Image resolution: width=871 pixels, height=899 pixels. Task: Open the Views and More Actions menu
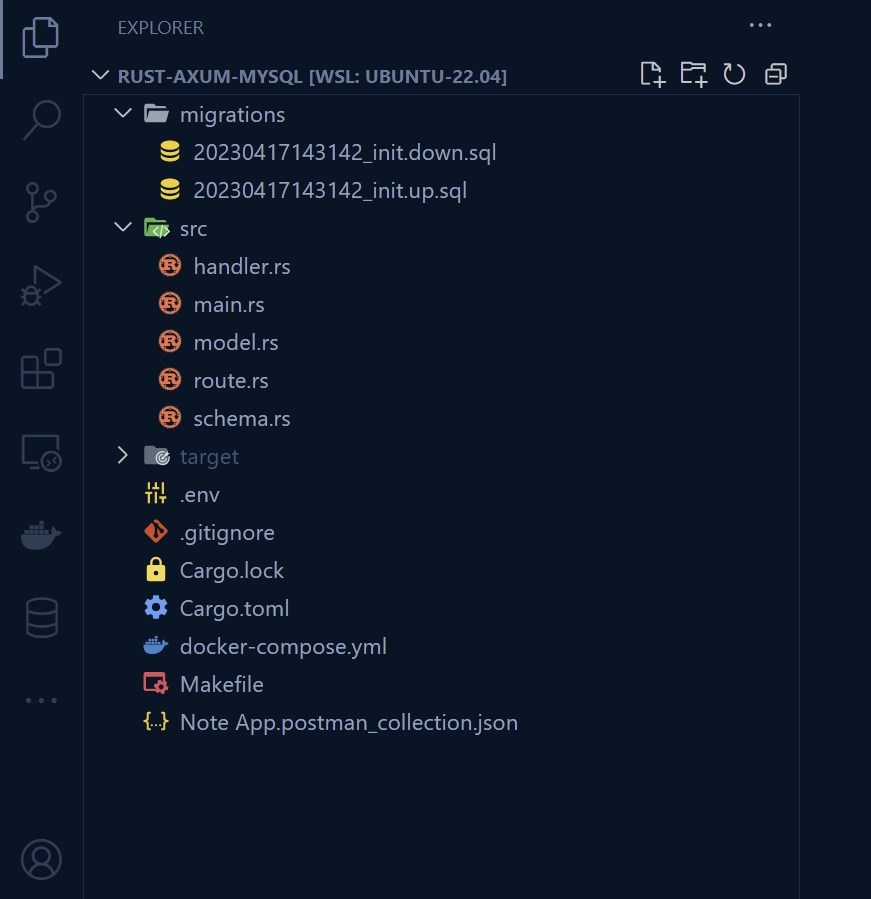point(760,25)
